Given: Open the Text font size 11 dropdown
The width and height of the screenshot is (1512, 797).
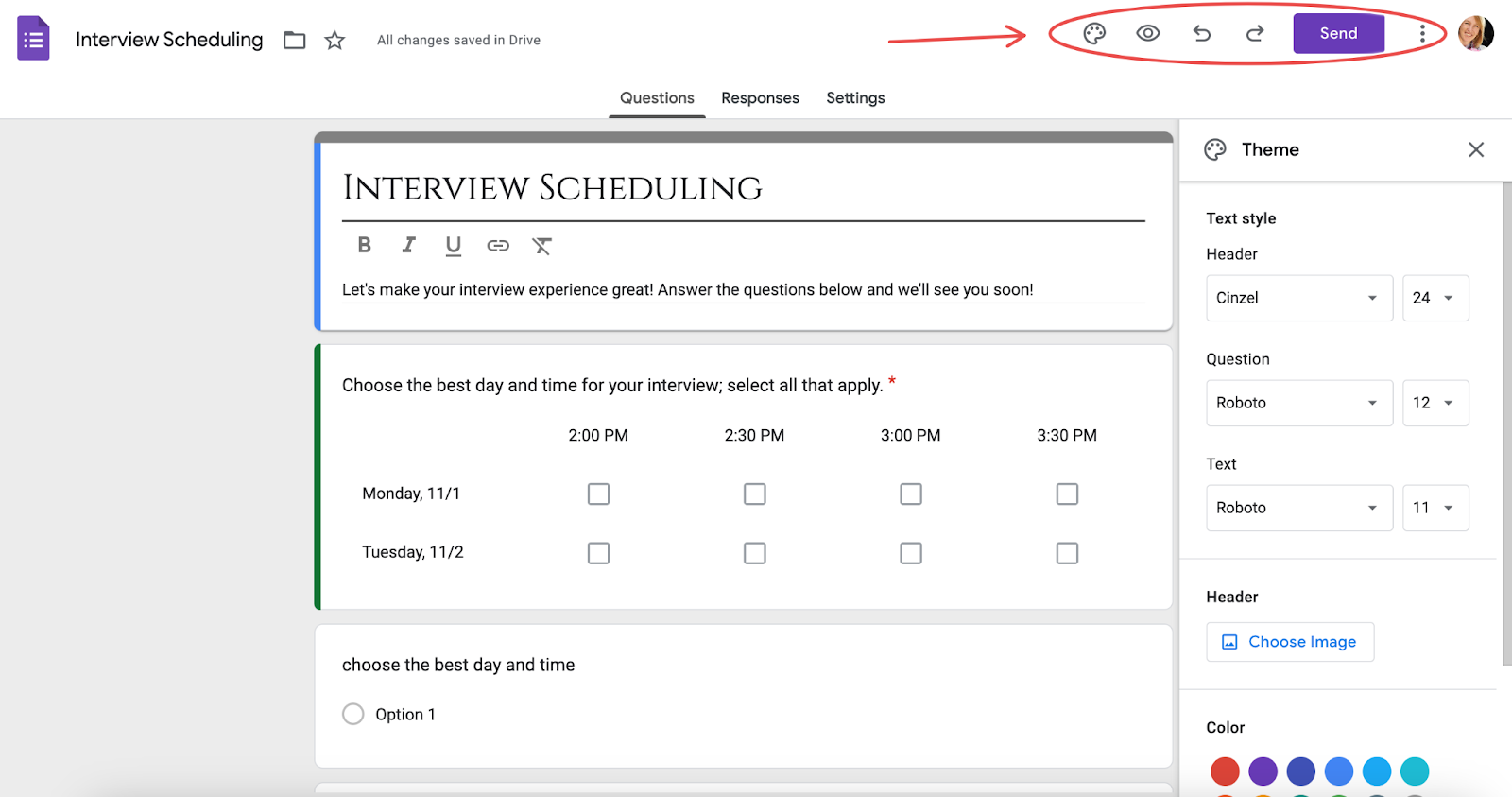Looking at the screenshot, I should (x=1435, y=508).
